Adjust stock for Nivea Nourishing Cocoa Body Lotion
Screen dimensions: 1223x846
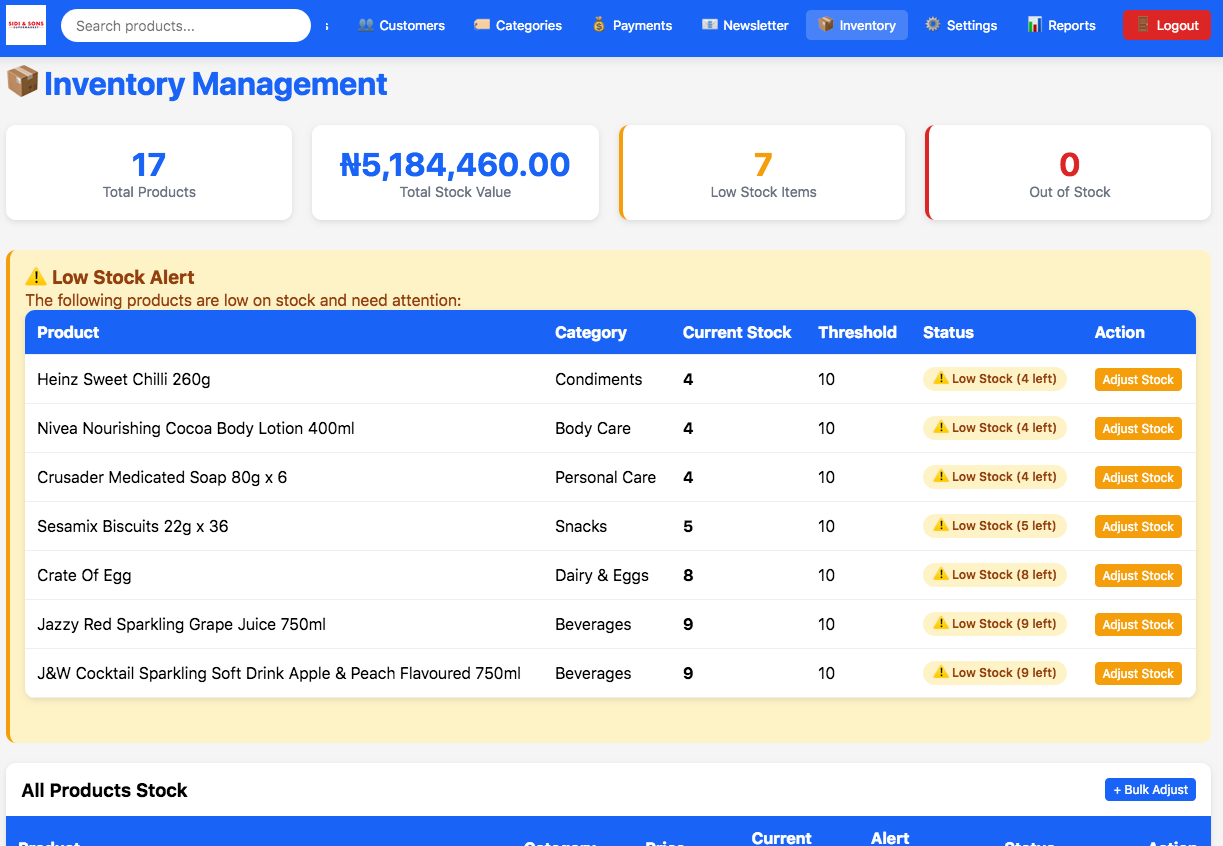pyautogui.click(x=1138, y=429)
